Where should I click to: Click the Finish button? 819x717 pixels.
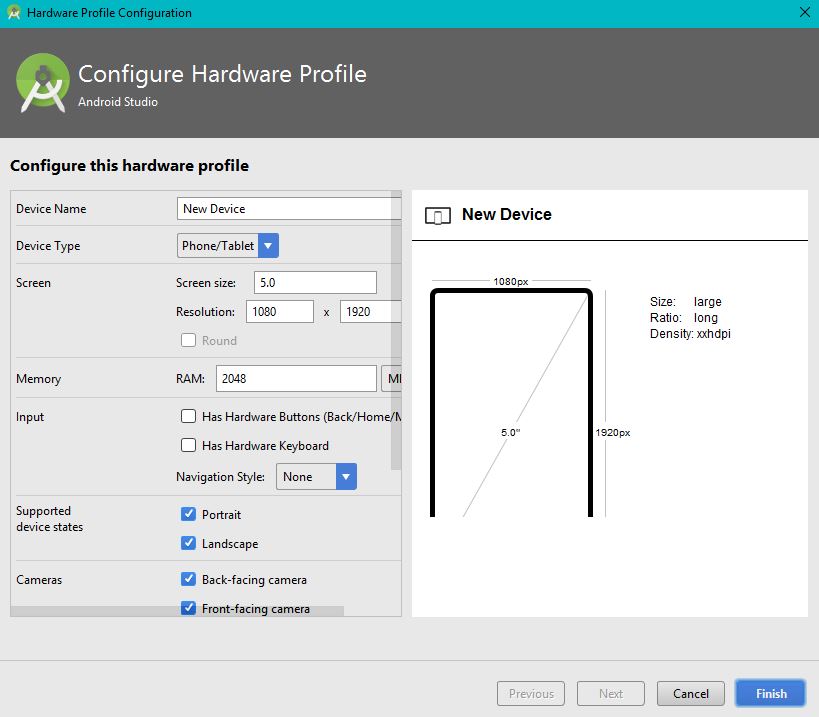tap(770, 694)
